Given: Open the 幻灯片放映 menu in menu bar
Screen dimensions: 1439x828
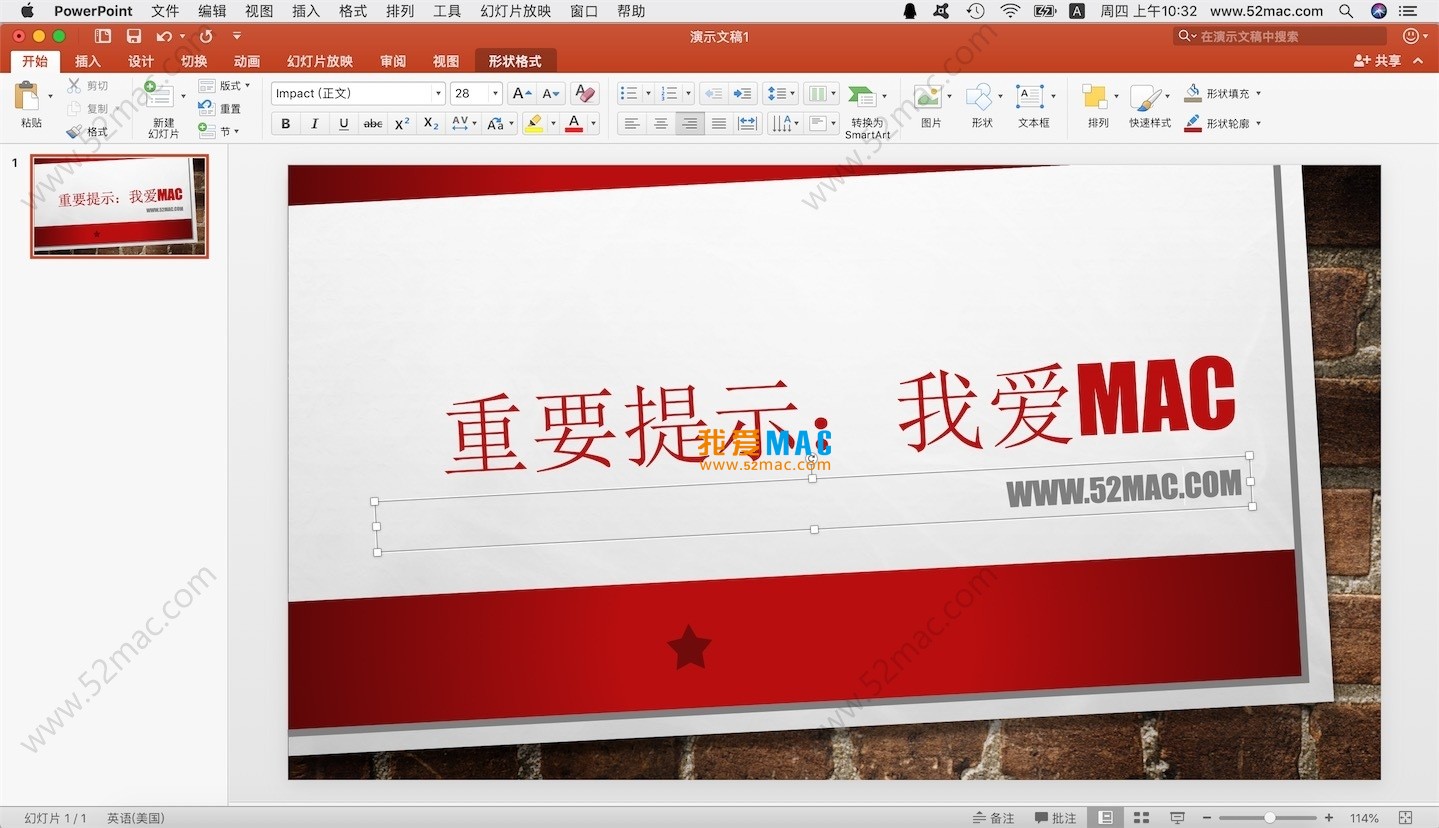Looking at the screenshot, I should (516, 11).
